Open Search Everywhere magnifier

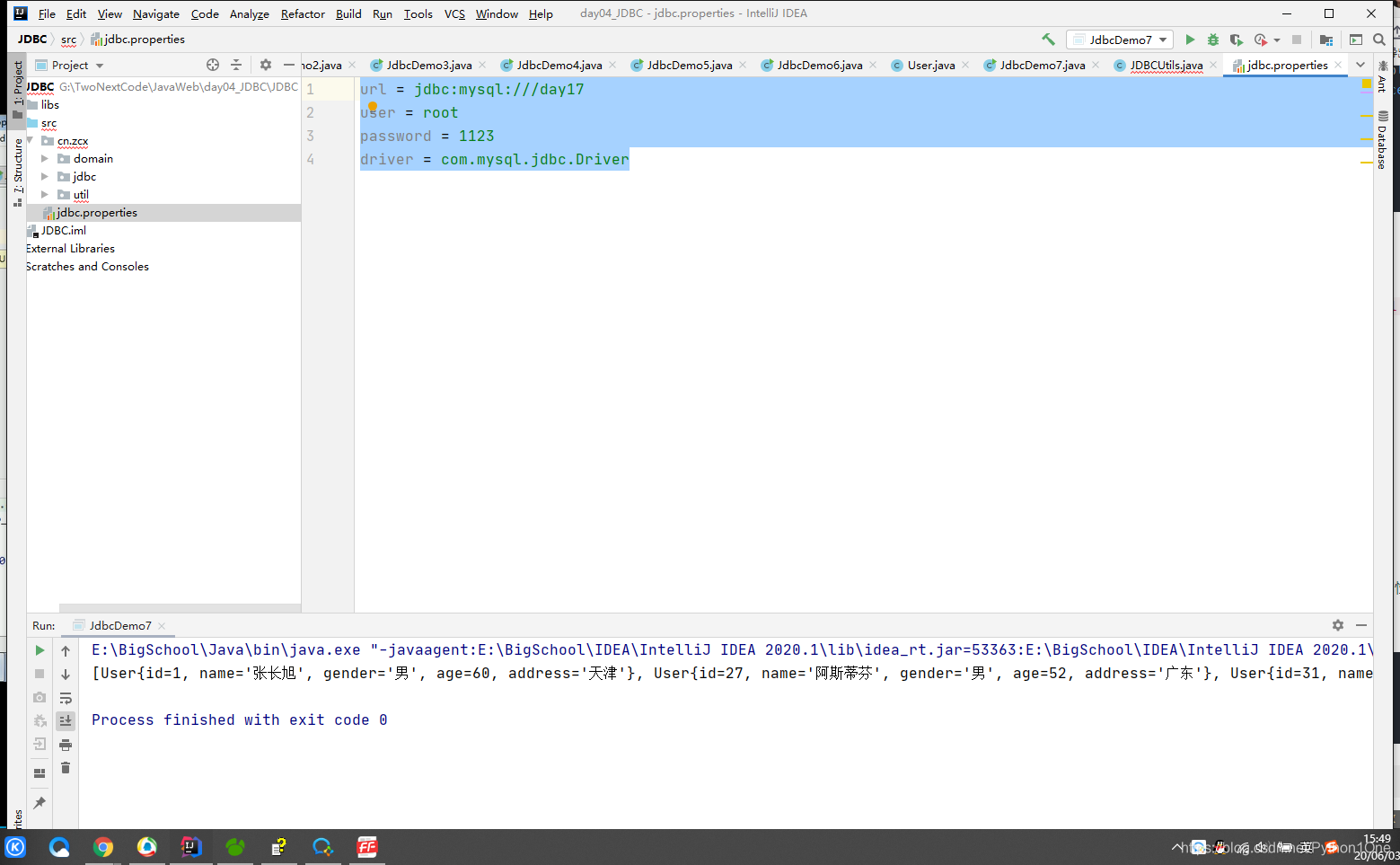click(1379, 40)
